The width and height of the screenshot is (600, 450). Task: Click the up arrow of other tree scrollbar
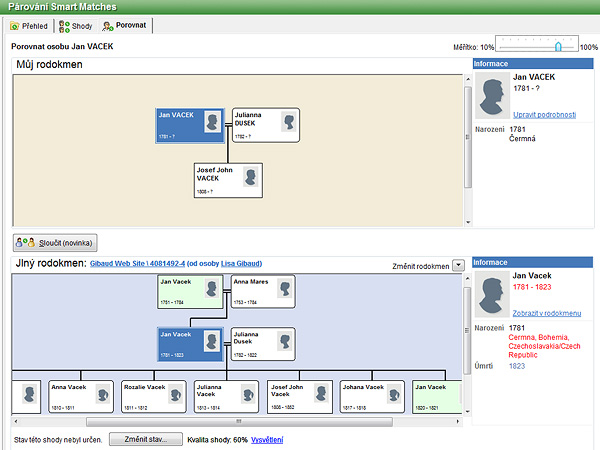click(x=467, y=279)
